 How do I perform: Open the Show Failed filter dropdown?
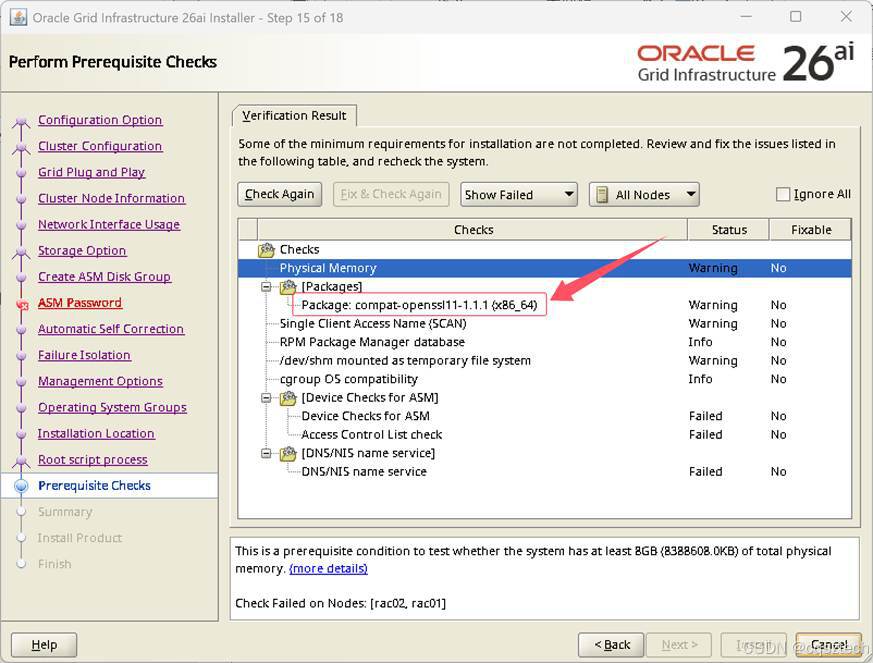518,195
